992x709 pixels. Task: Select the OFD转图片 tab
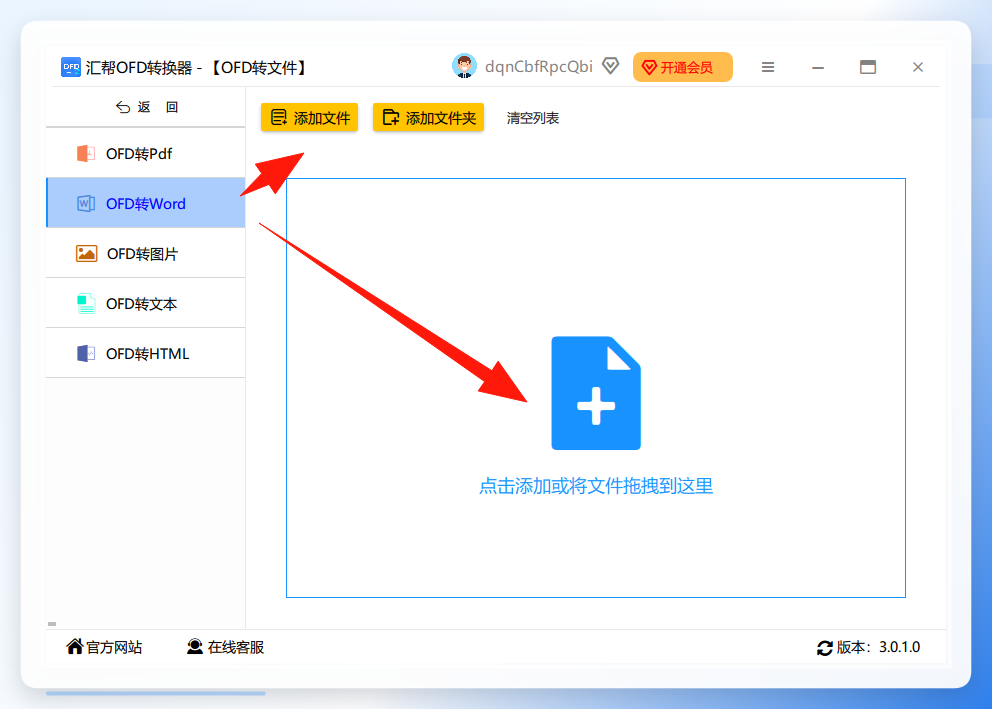coord(146,254)
